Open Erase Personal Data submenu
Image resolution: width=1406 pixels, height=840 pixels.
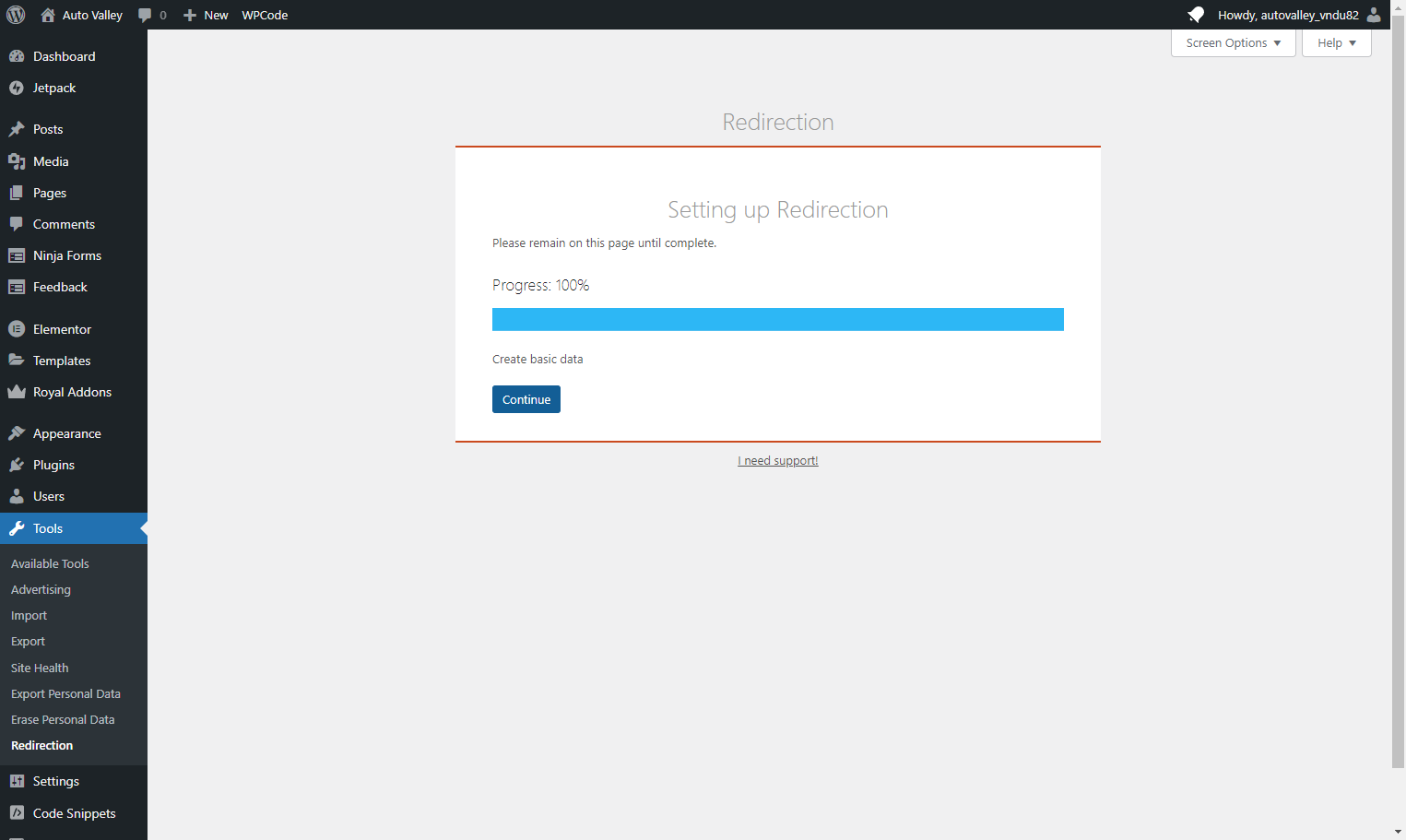[x=63, y=719]
